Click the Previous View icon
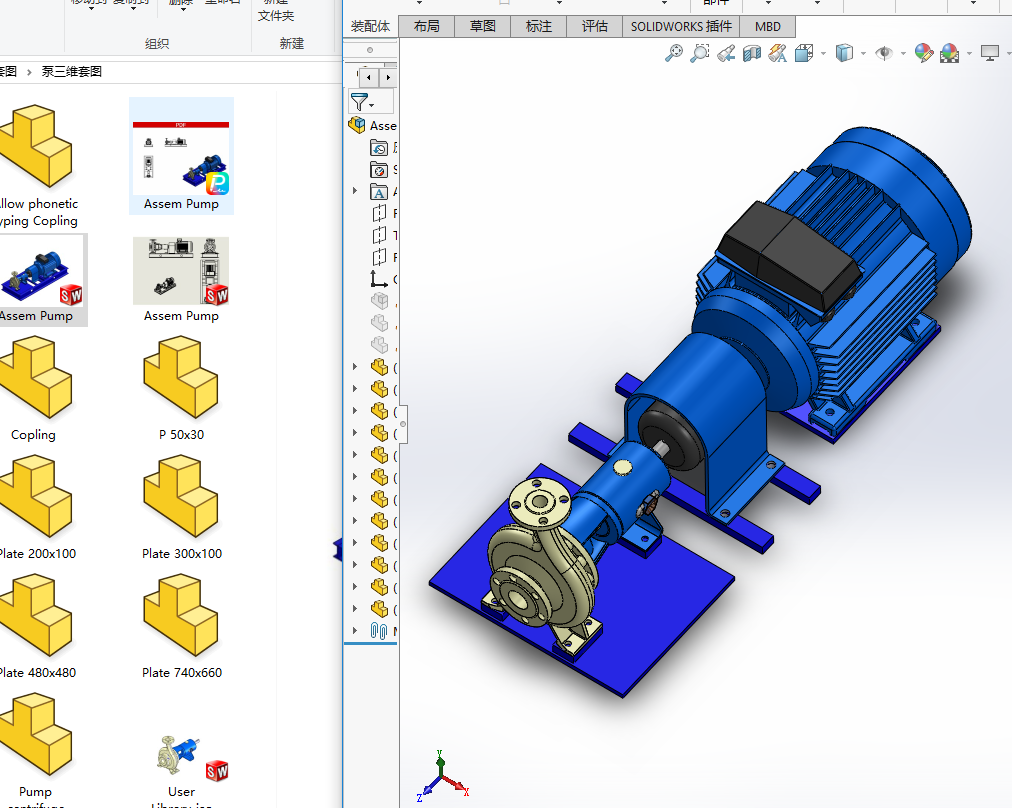1012x808 pixels. point(726,53)
